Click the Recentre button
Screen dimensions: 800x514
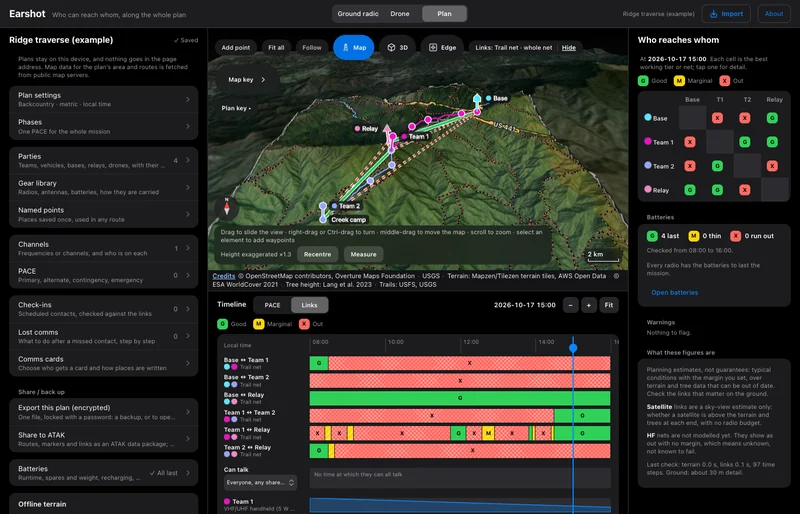(317, 254)
